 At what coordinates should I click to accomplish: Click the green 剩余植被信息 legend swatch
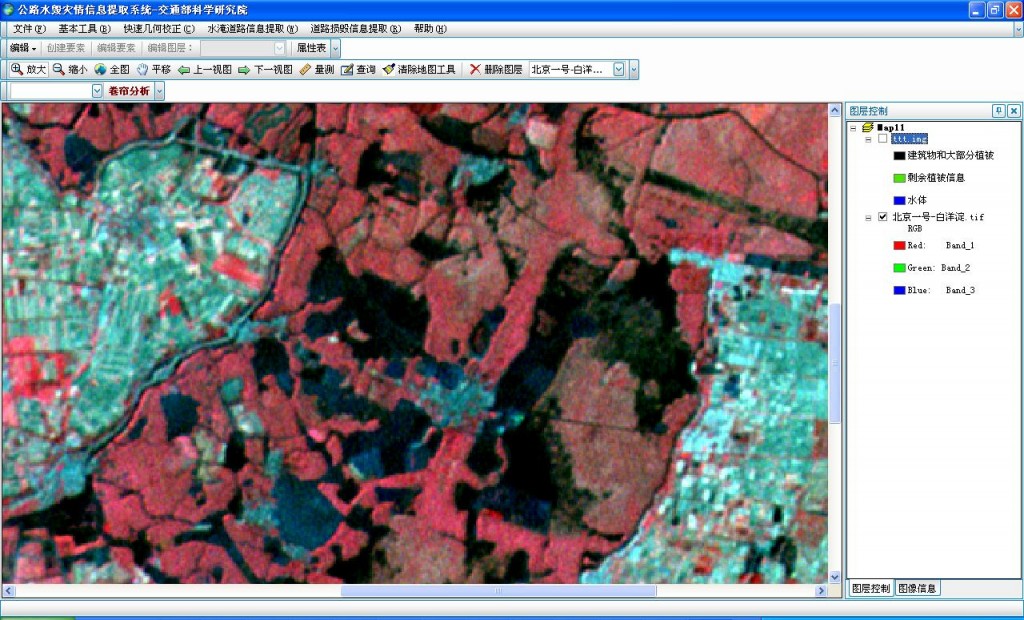[x=899, y=178]
